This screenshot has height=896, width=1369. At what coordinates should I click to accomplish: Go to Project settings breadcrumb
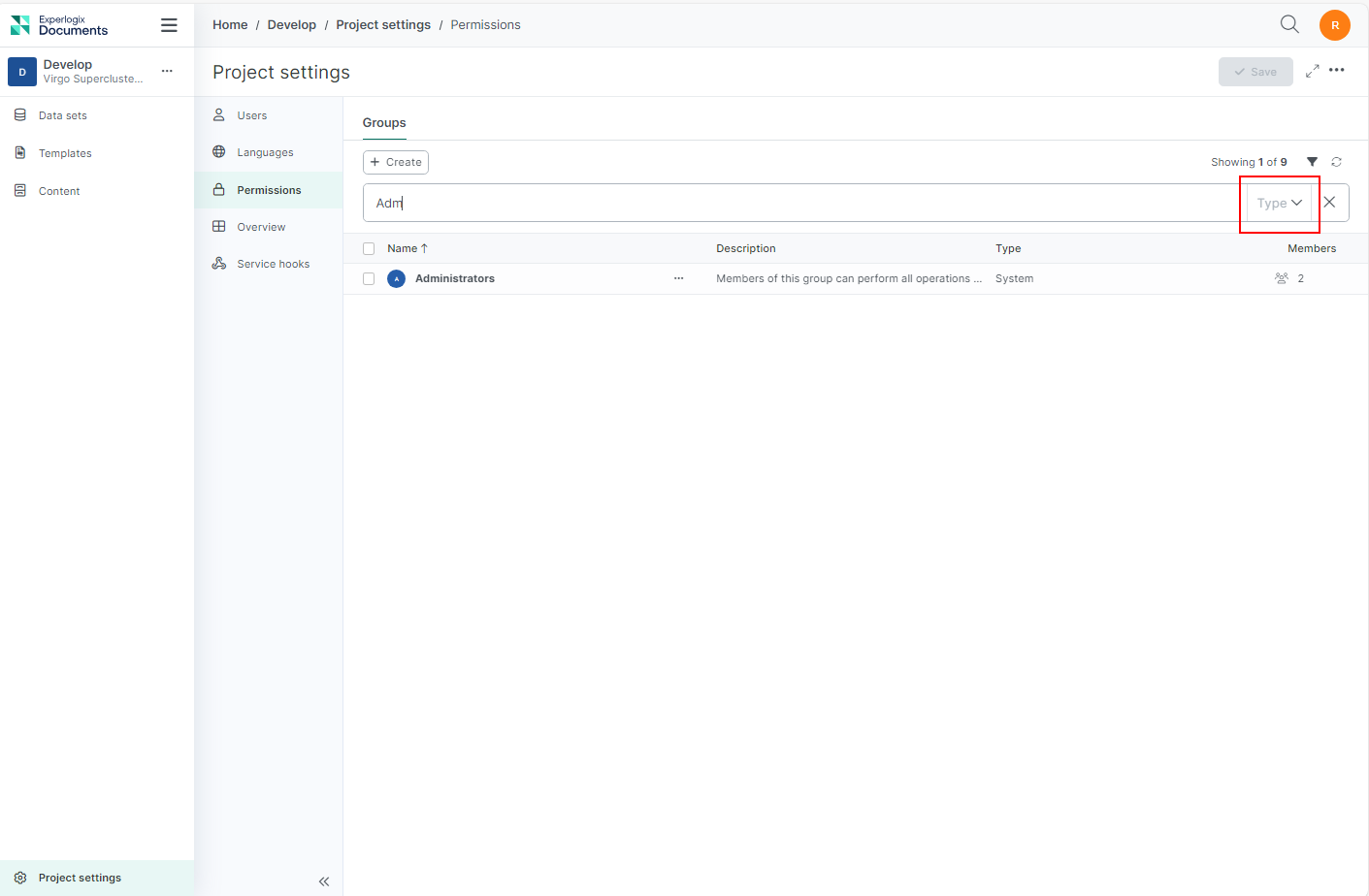[383, 25]
